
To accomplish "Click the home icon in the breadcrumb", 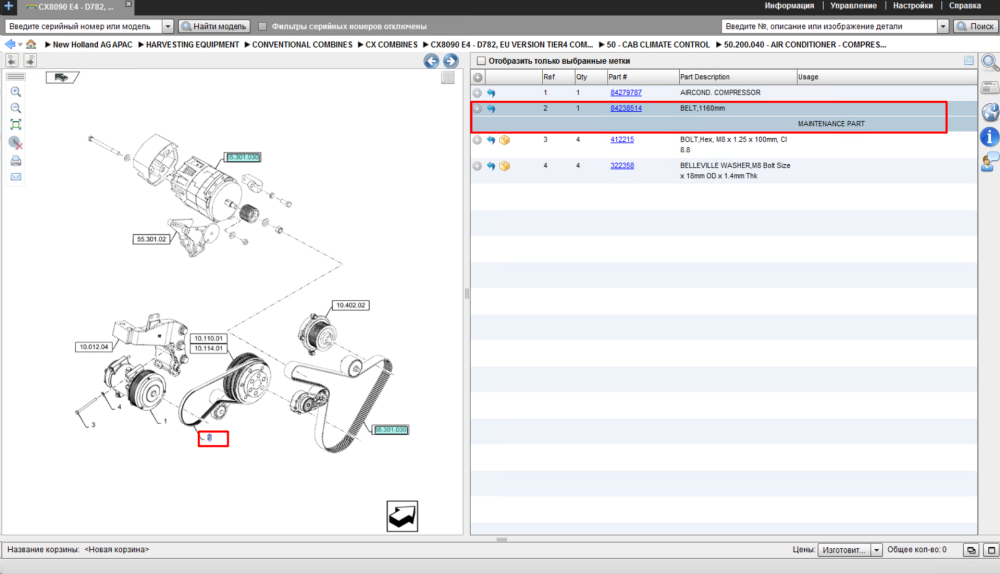I will [31, 45].
